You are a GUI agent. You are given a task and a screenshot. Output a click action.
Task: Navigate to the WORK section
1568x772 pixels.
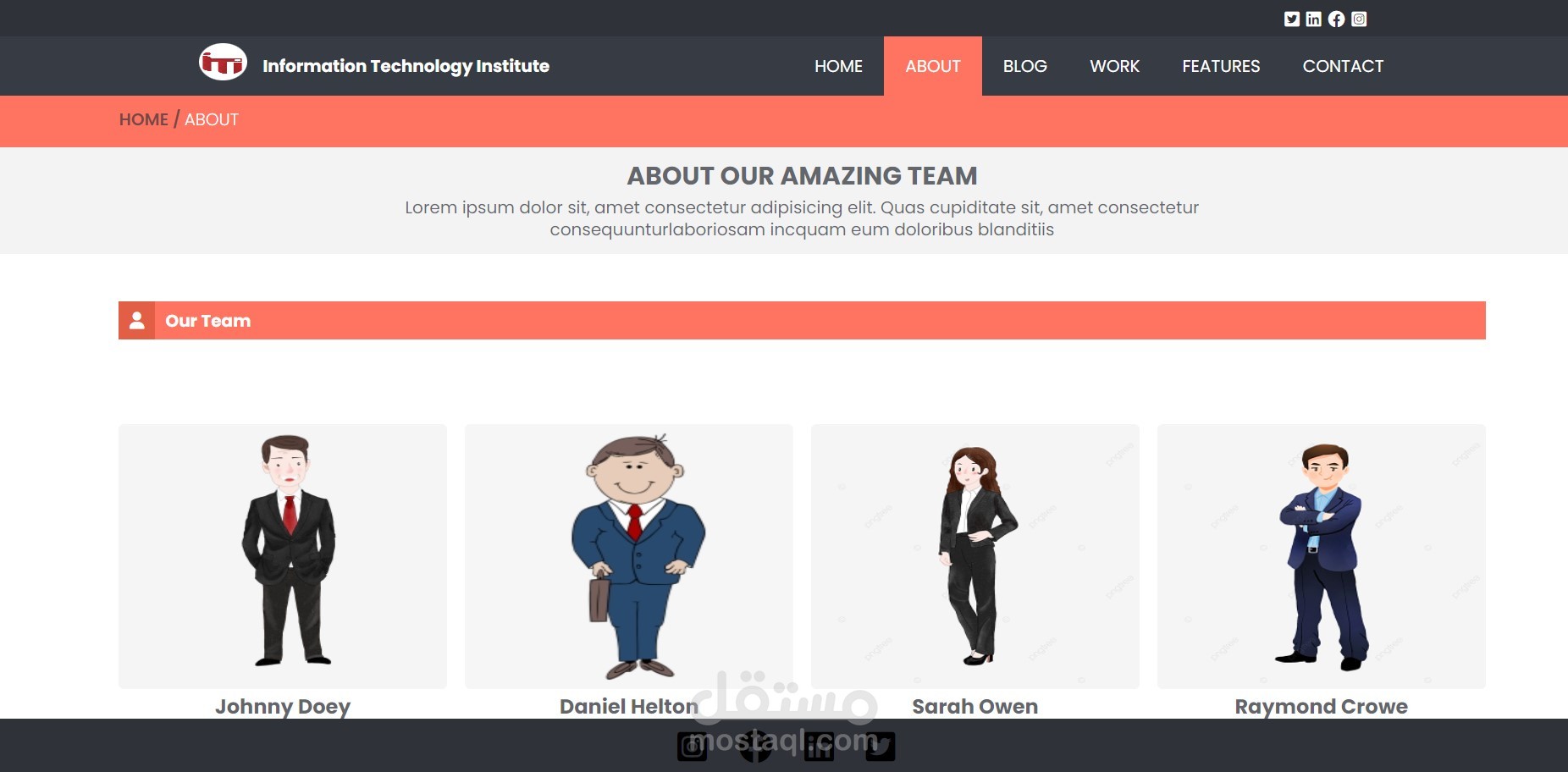pos(1114,66)
